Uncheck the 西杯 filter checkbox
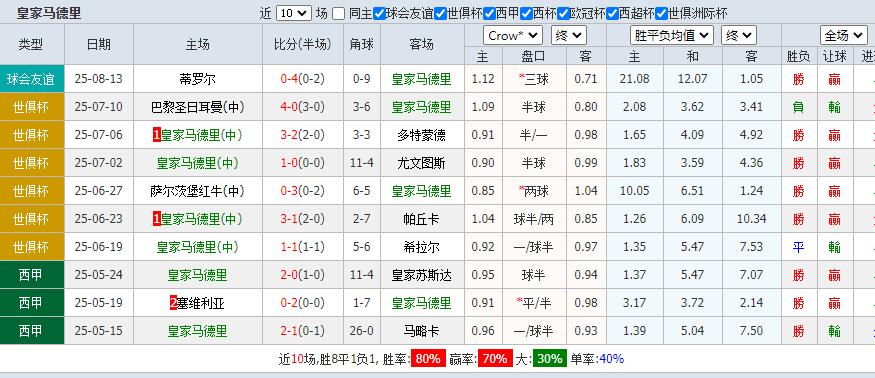Viewport: 875px width, 378px height. (x=526, y=13)
